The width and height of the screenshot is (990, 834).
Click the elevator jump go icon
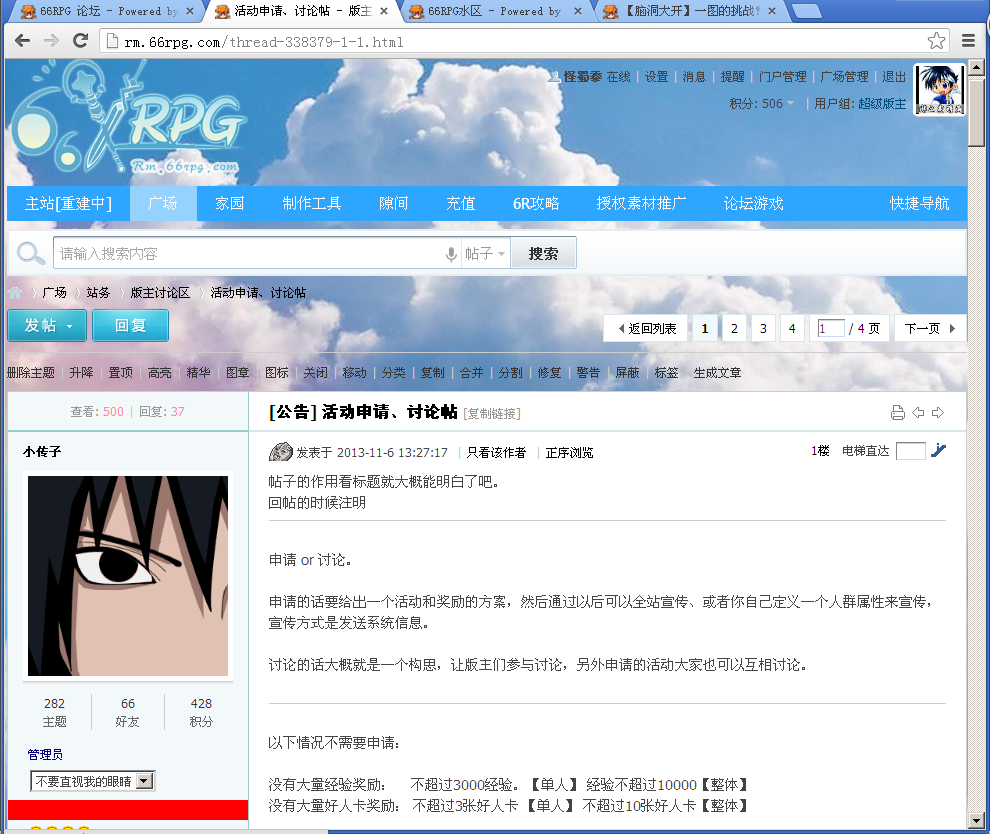pyautogui.click(x=938, y=450)
